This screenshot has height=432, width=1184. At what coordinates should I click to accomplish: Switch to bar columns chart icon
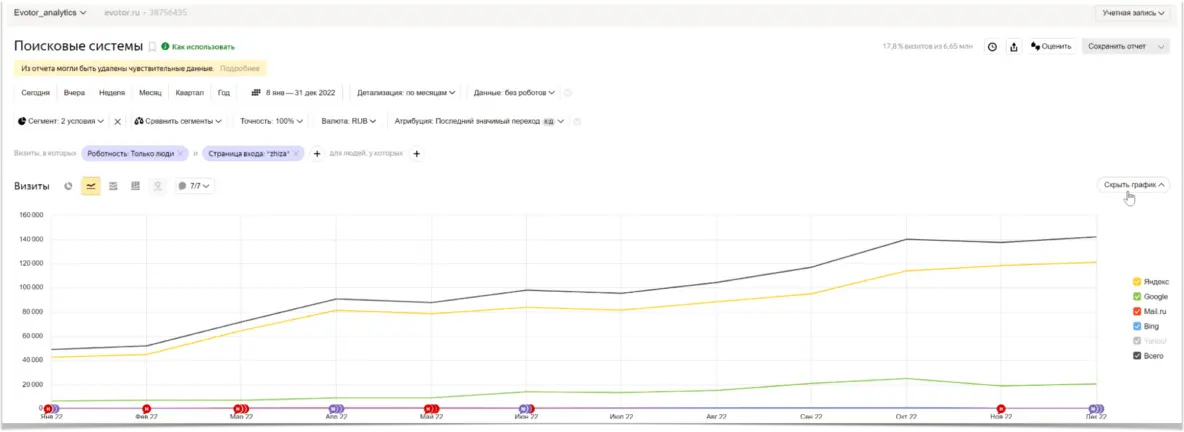tap(135, 186)
